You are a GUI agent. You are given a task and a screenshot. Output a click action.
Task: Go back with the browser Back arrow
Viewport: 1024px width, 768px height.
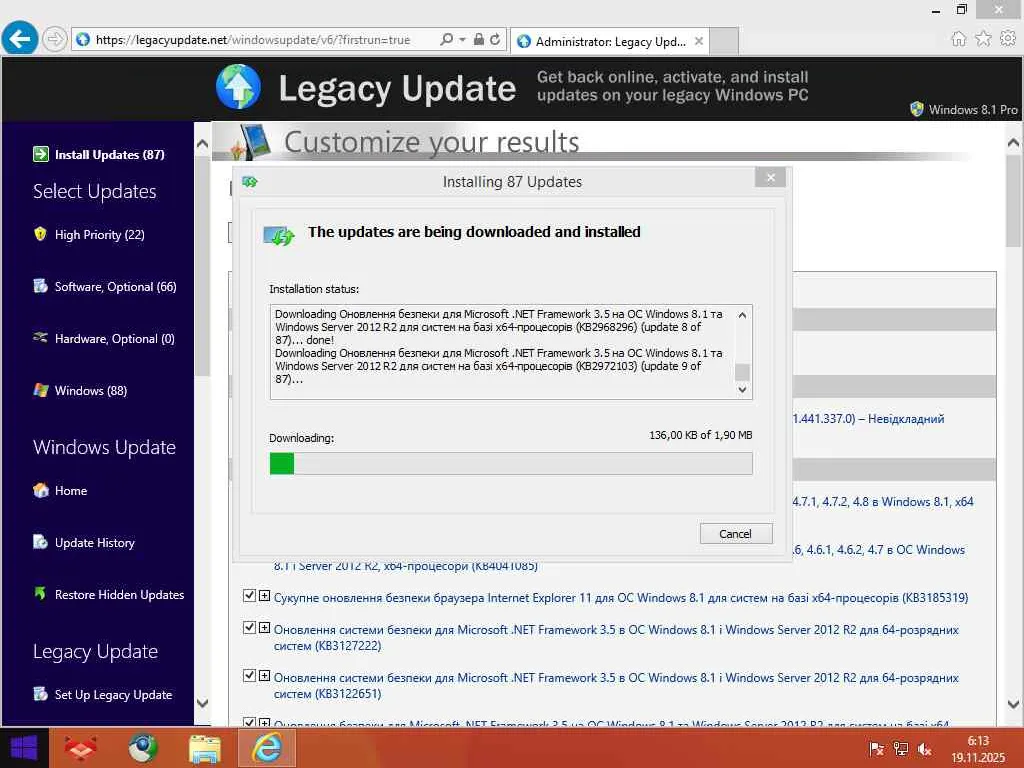click(x=20, y=39)
